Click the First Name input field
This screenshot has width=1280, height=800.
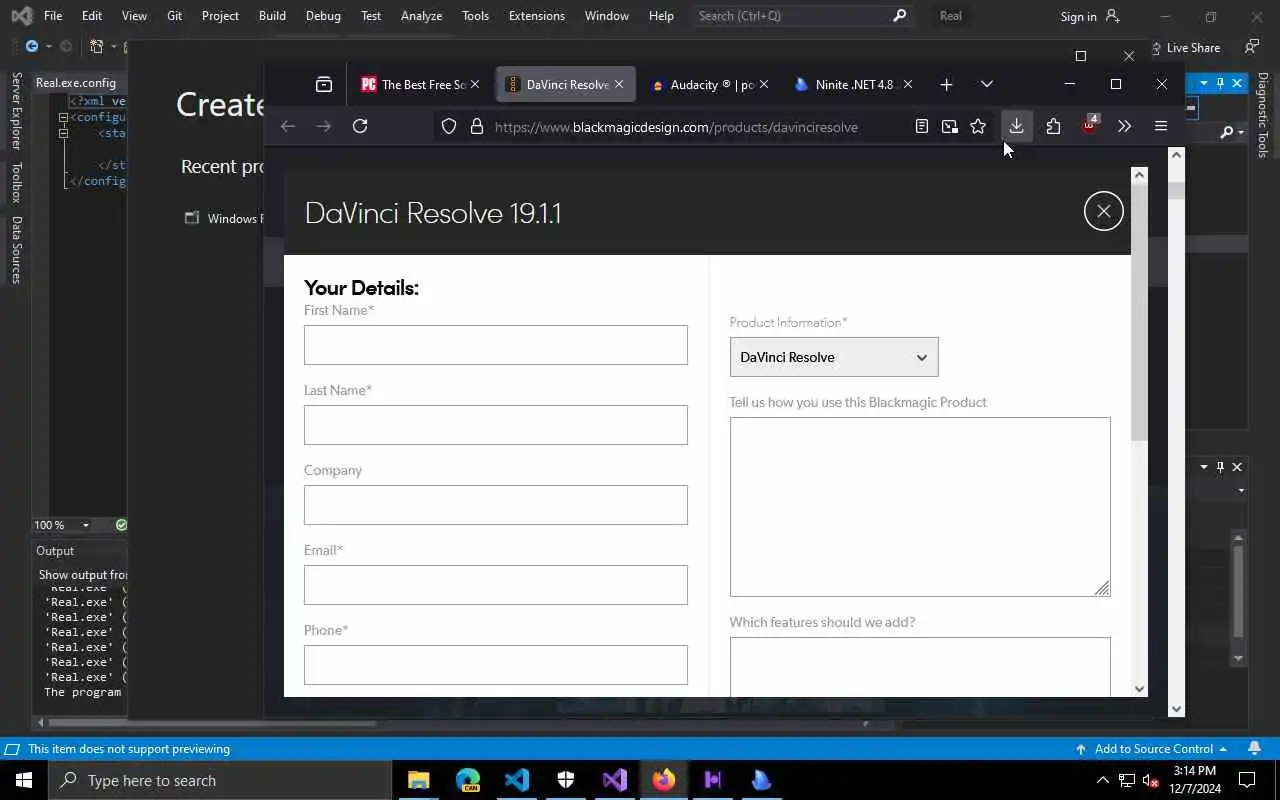496,345
